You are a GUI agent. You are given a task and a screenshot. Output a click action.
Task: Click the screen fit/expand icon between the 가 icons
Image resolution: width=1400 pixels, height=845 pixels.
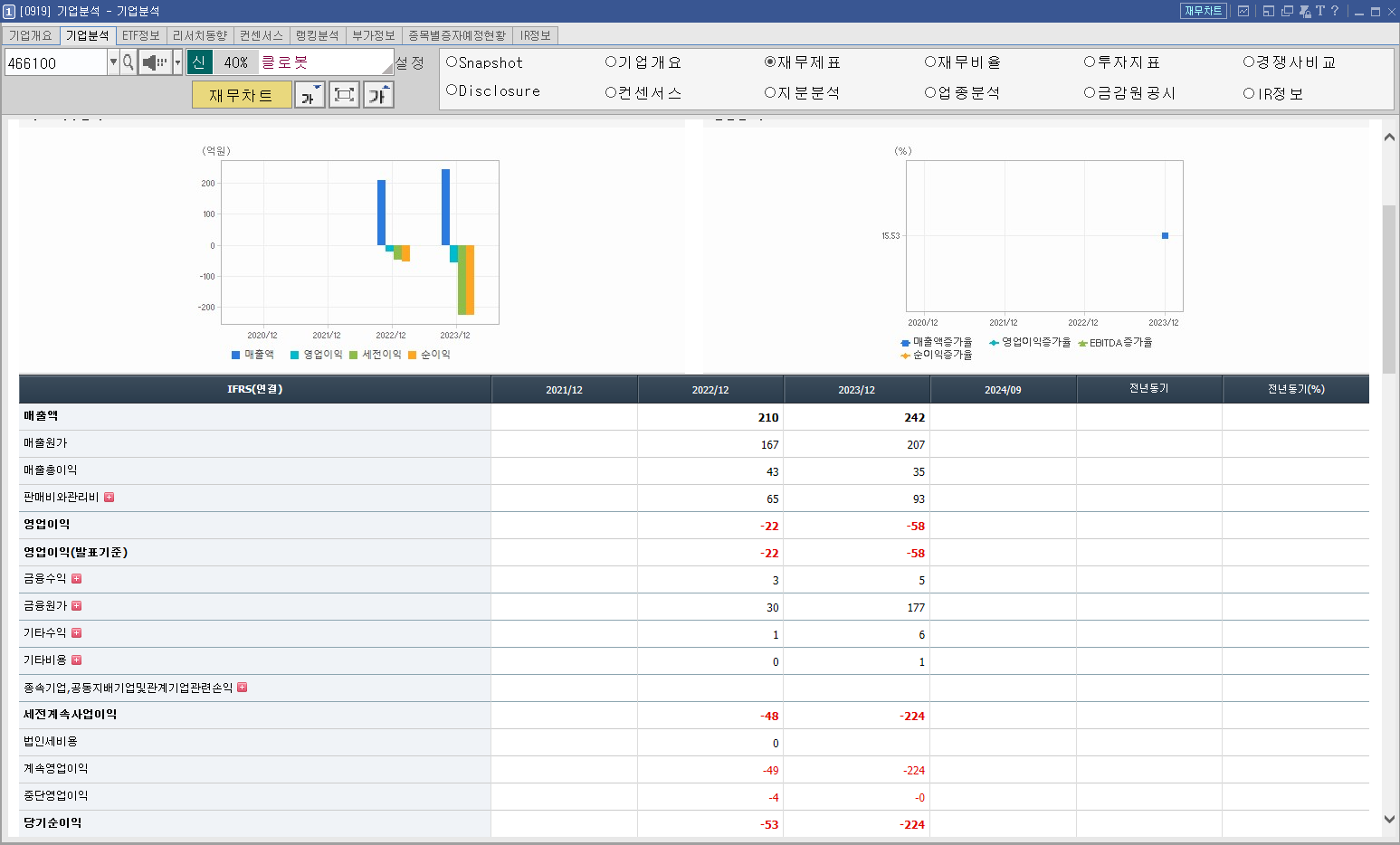(x=344, y=94)
